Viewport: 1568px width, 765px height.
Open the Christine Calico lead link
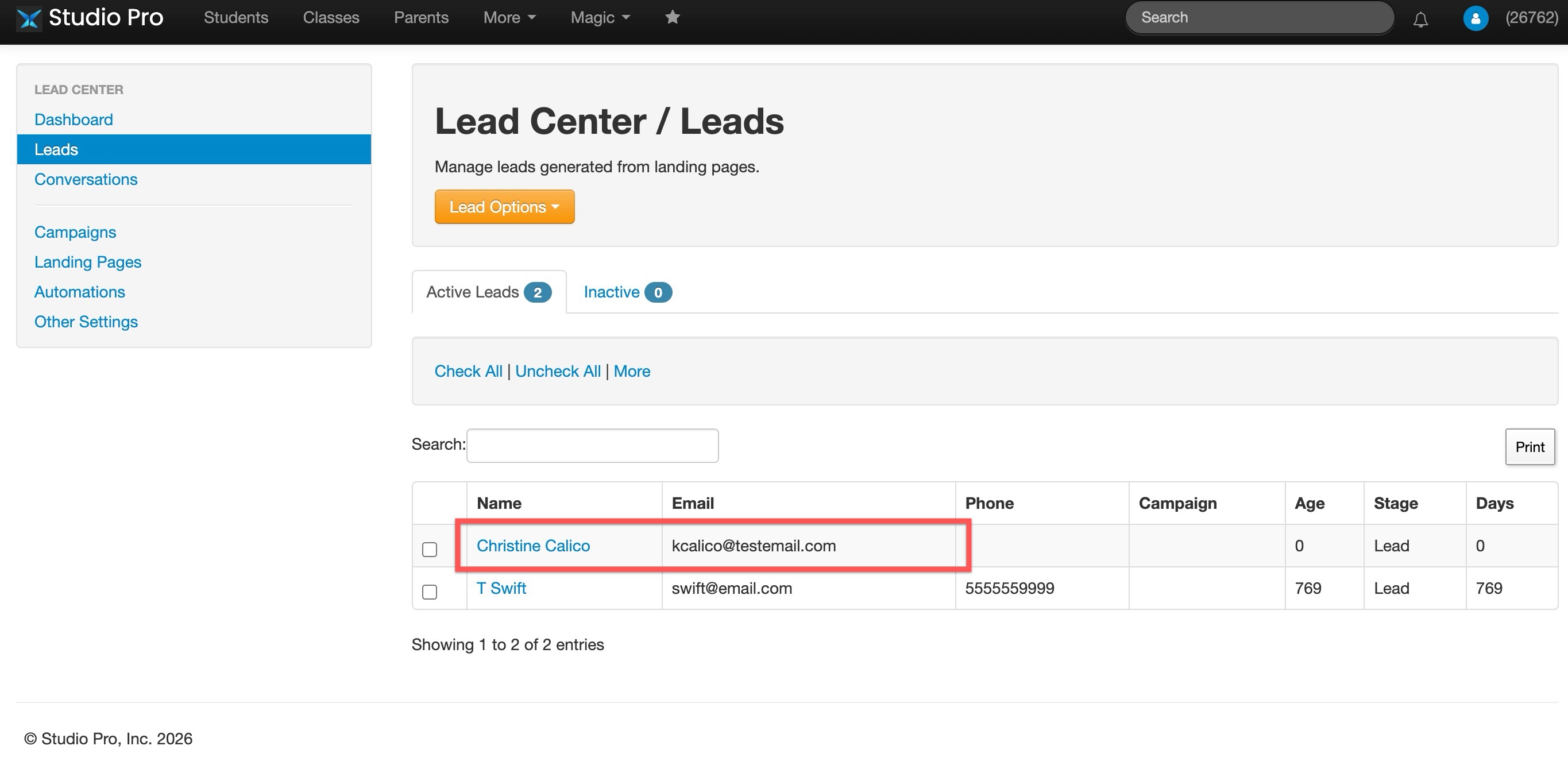[x=532, y=545]
